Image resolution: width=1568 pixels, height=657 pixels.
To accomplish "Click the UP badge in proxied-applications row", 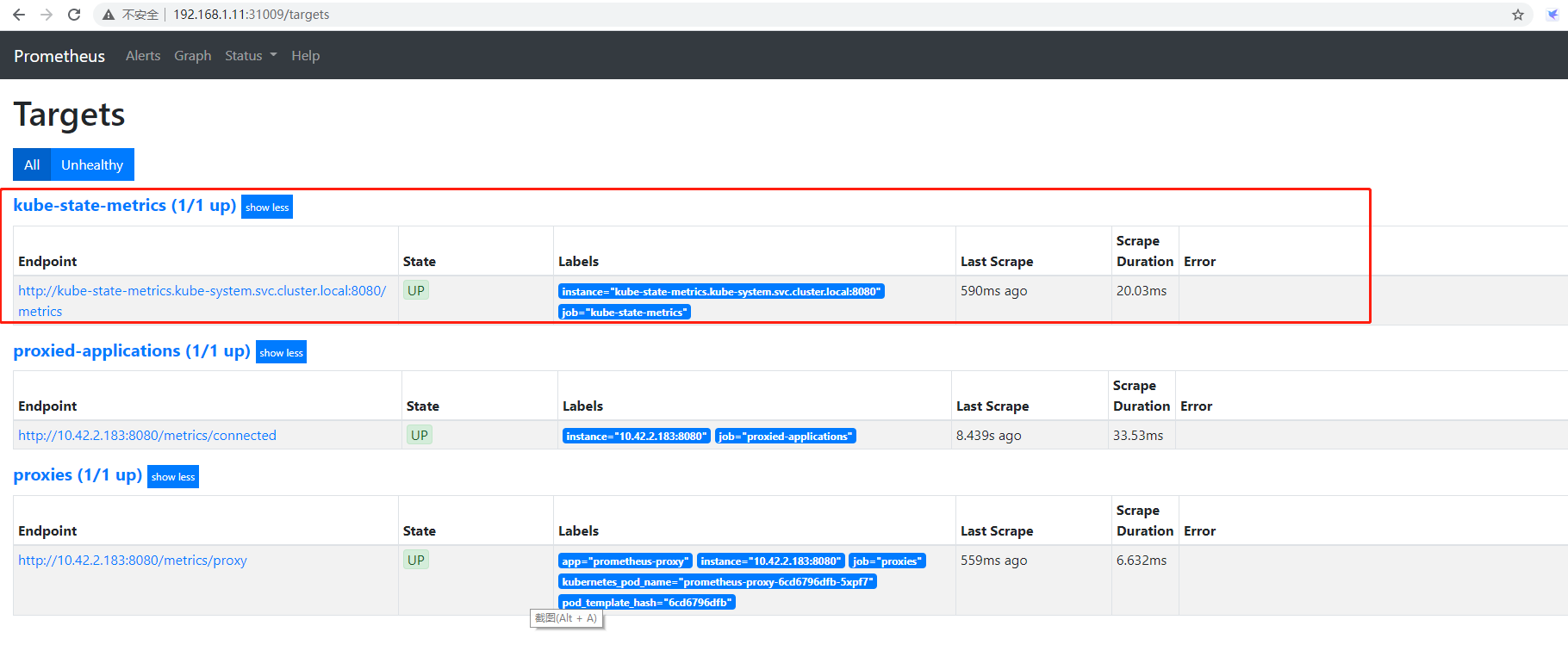I will click(420, 435).
